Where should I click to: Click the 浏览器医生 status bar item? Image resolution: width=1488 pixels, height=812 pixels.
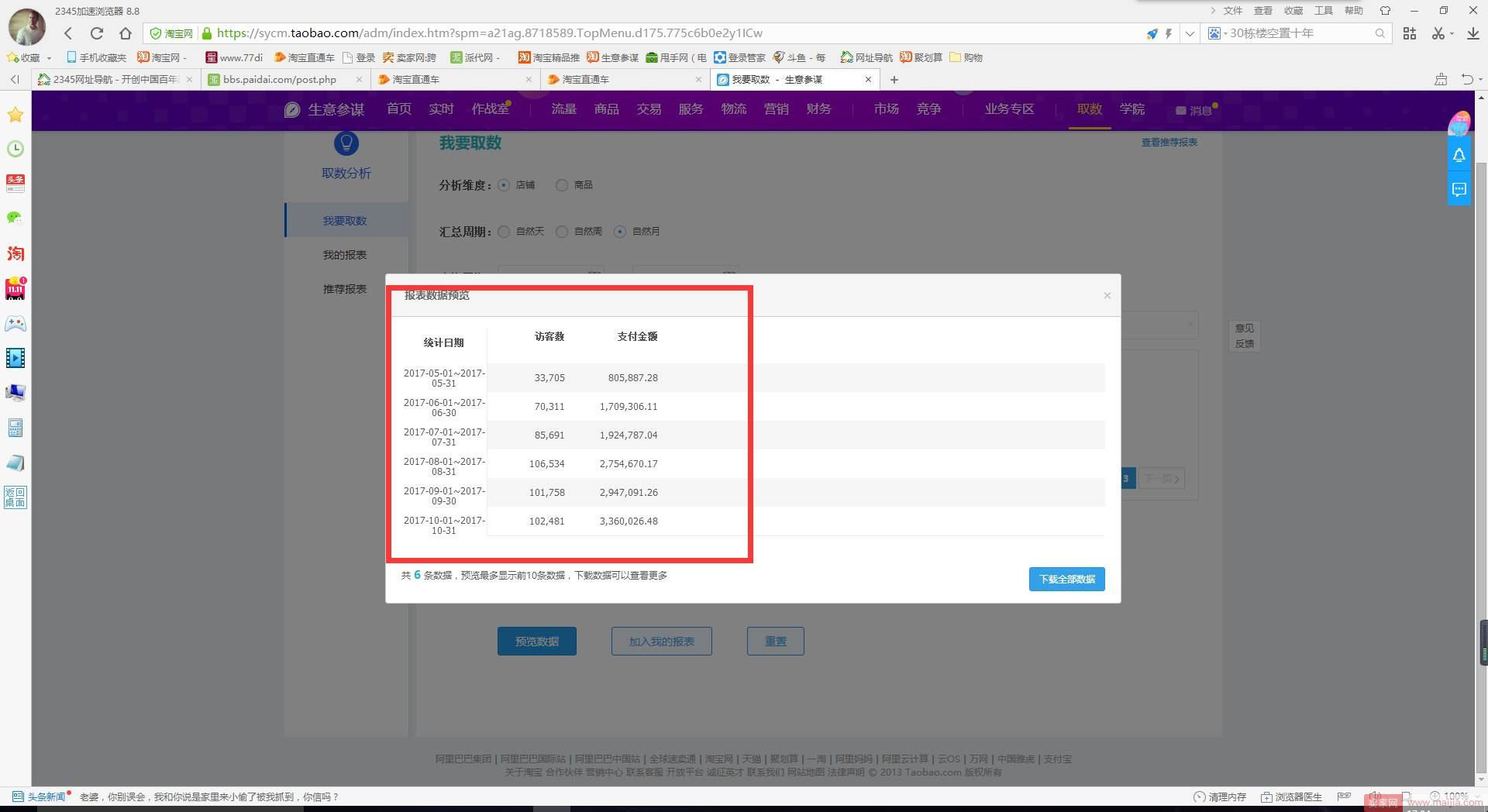tap(1292, 797)
